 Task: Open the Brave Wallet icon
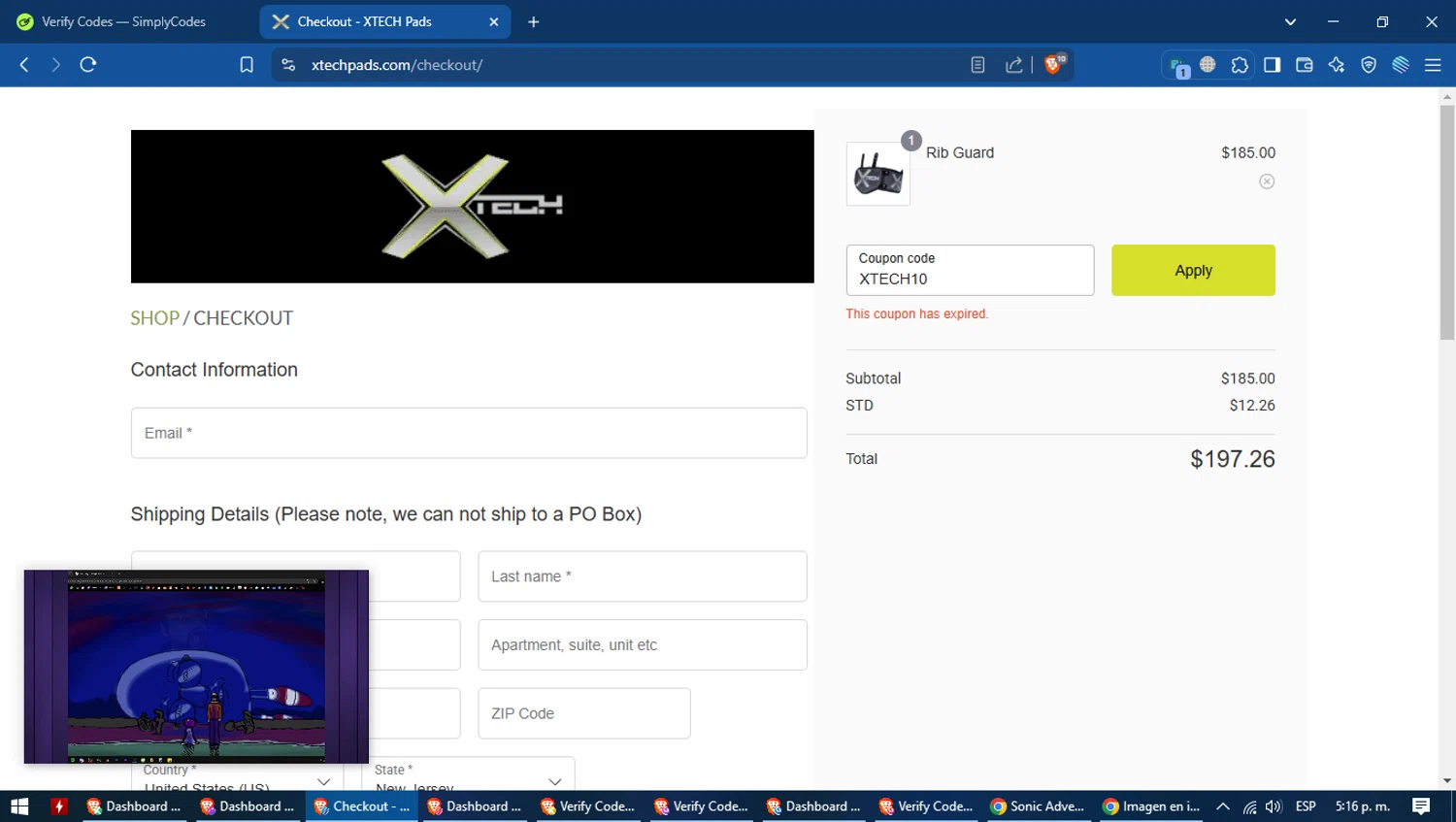1305,65
